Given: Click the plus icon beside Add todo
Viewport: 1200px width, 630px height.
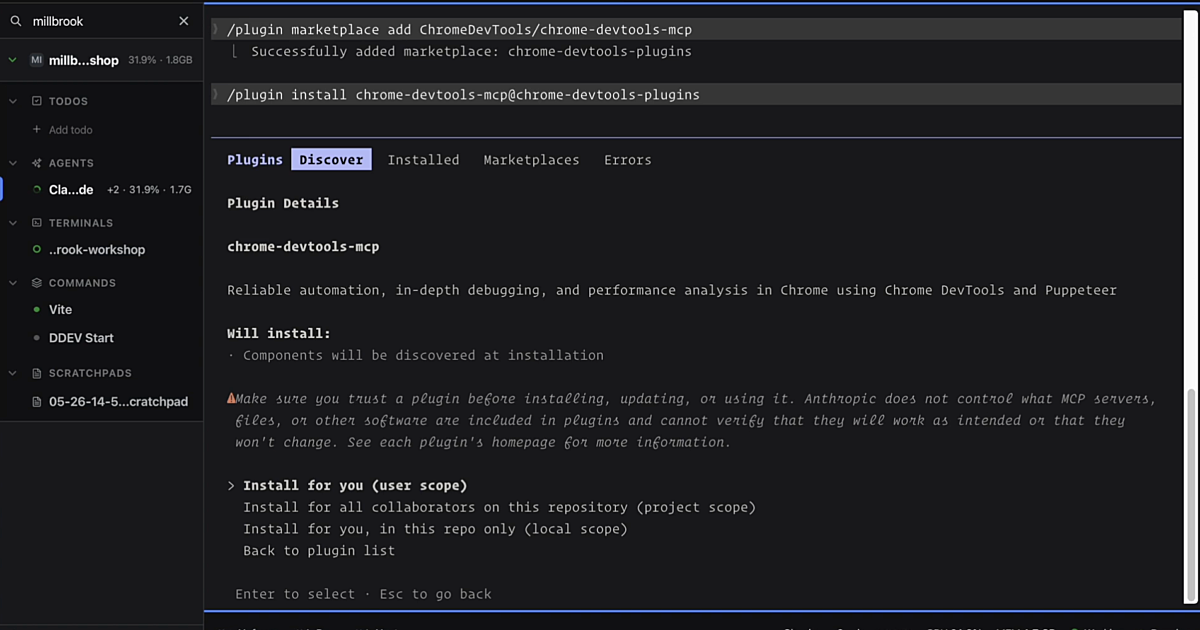Looking at the screenshot, I should click(37, 130).
